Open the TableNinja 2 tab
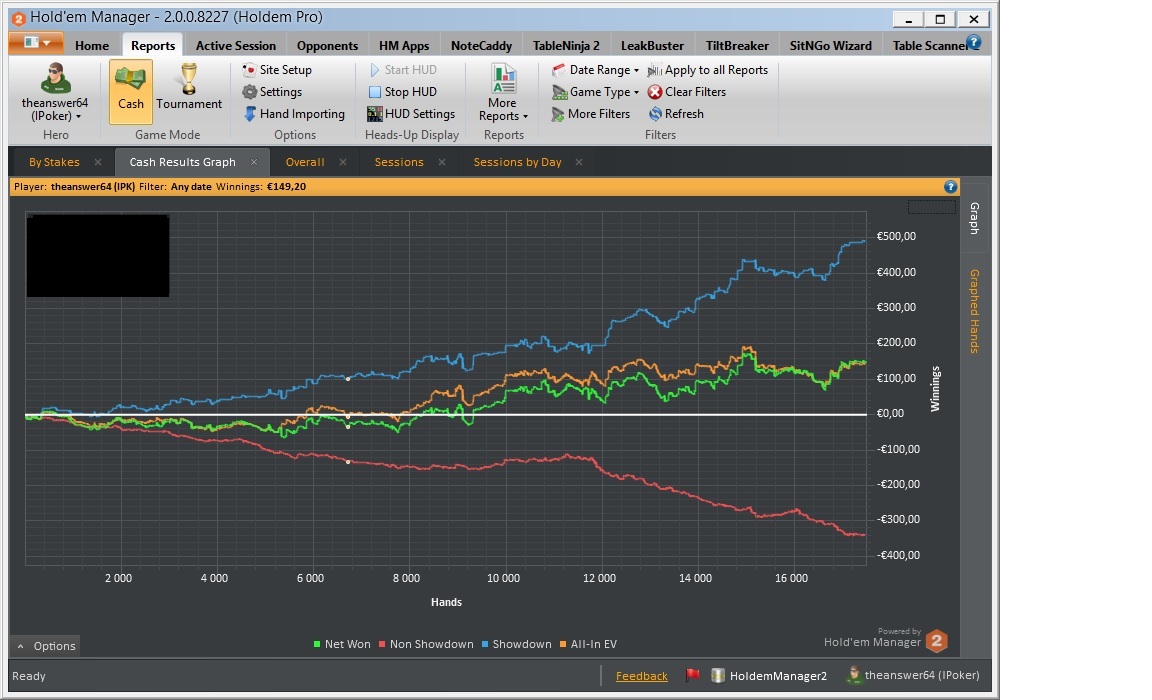1152x700 pixels. (x=566, y=46)
